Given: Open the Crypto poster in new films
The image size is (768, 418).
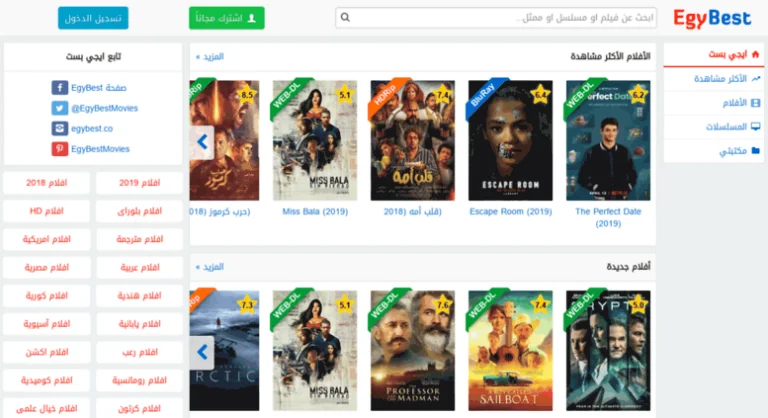Looking at the screenshot, I should click(608, 351).
